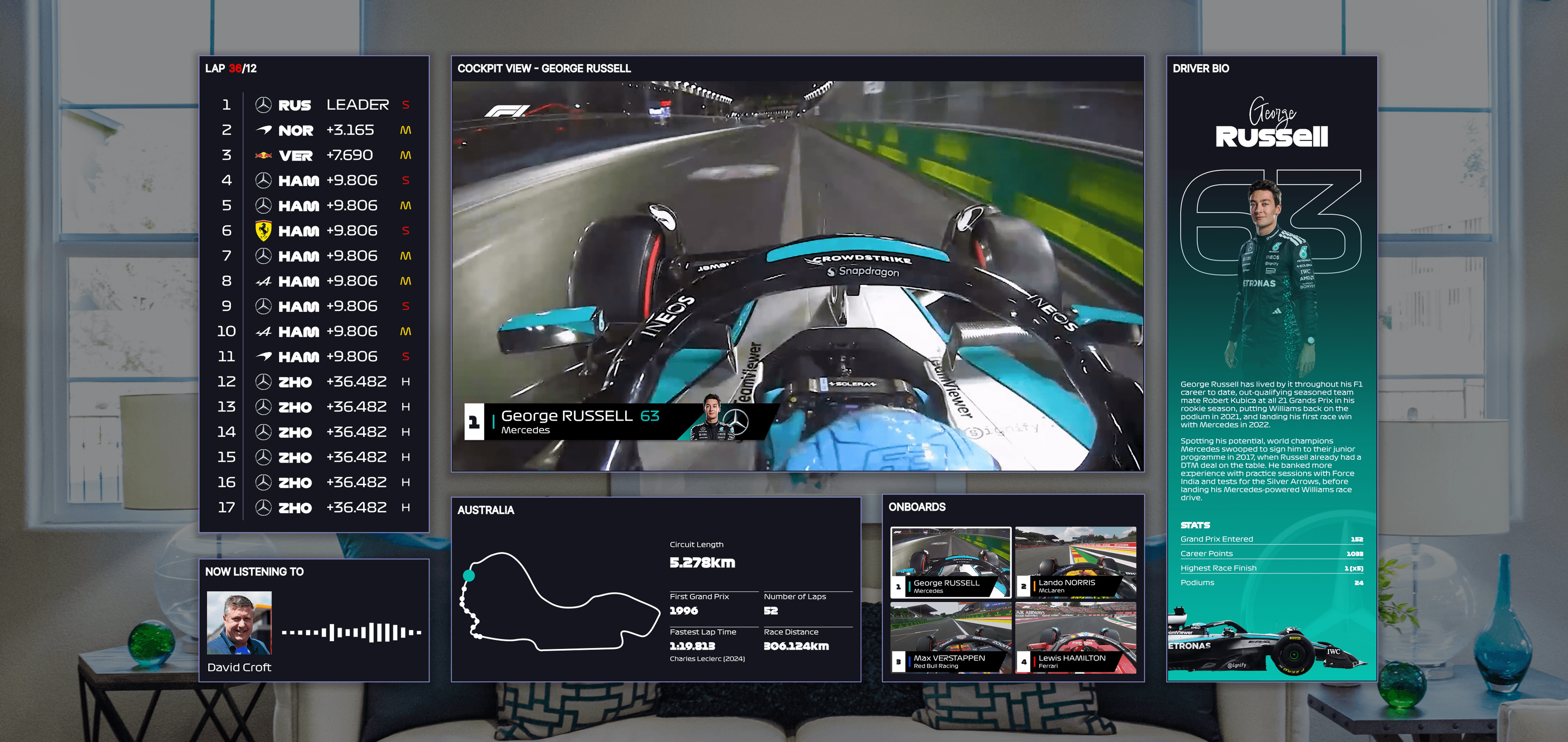
Task: Open Lewis Hamilton Ferrari onboard feed
Action: coord(1075,637)
